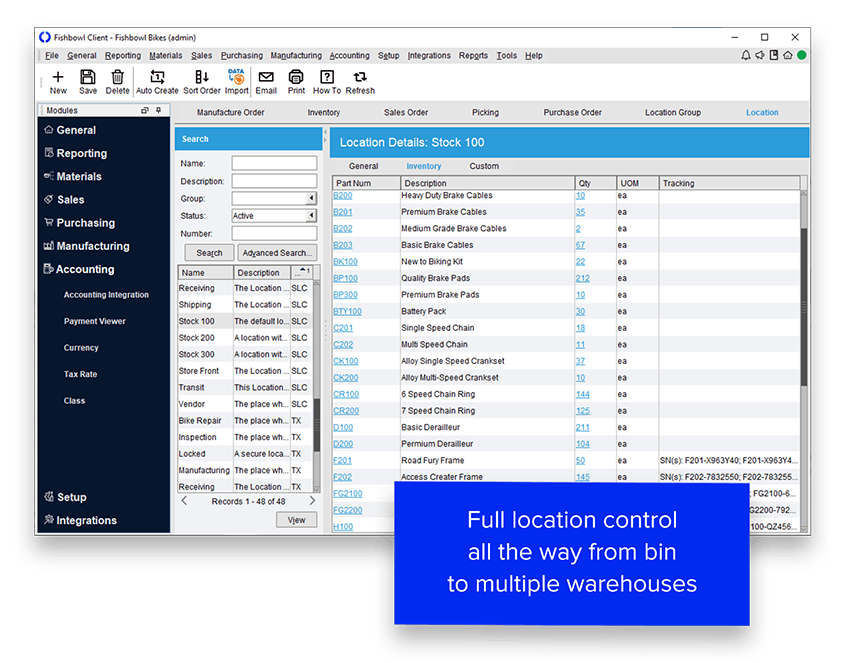Open part number B200 link
Screen dimensions: 850x663
click(343, 196)
